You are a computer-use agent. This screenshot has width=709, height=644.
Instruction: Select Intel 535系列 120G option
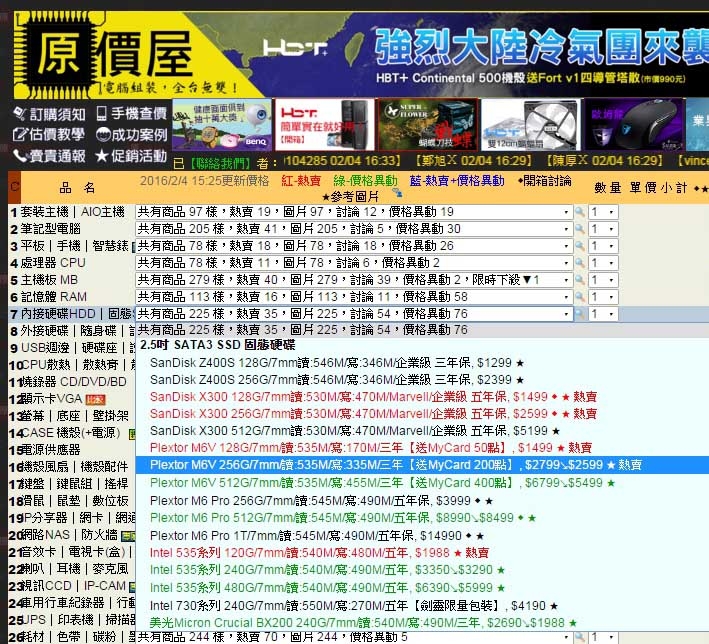click(x=422, y=553)
